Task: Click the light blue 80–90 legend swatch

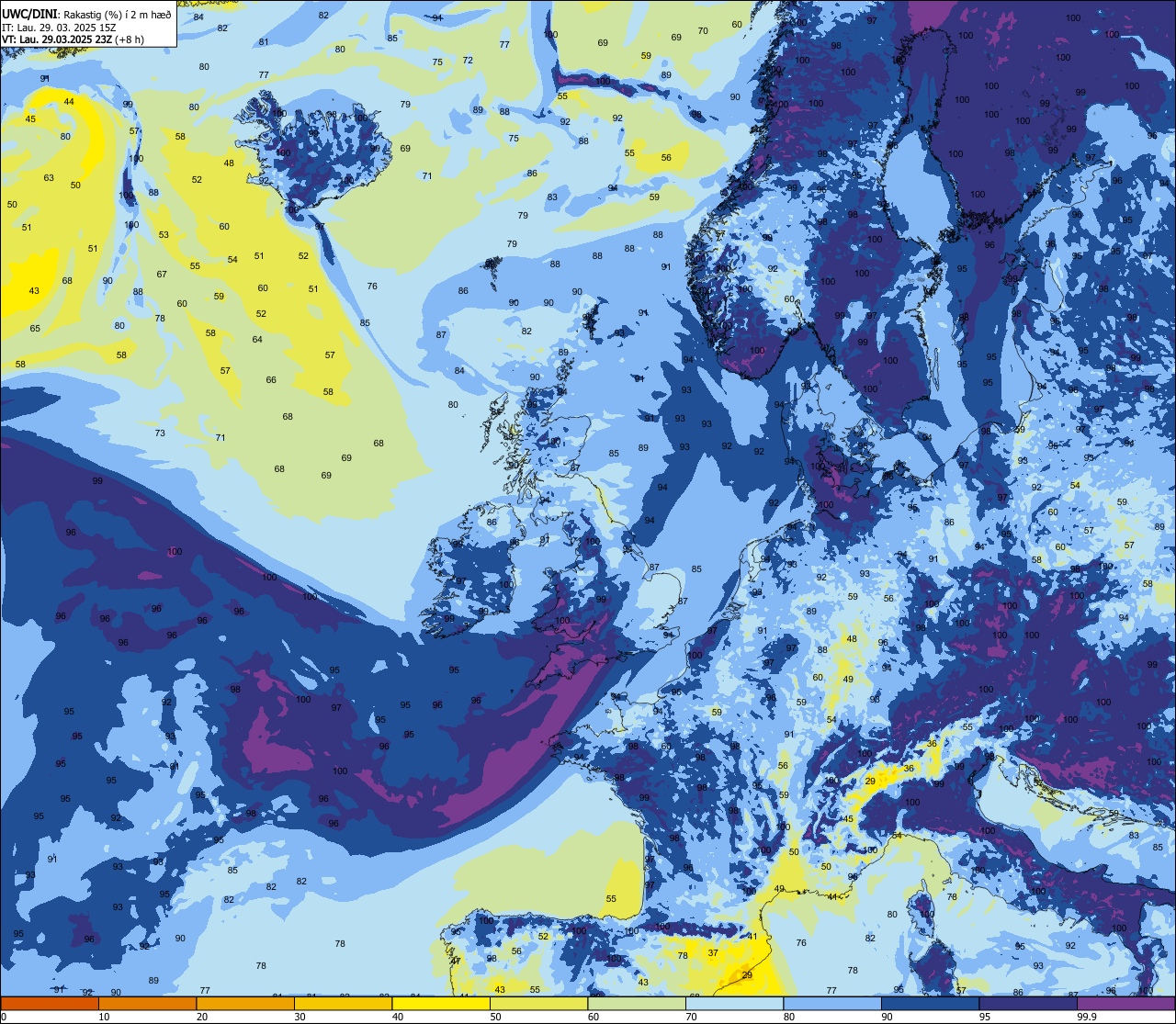Action: (x=831, y=1004)
